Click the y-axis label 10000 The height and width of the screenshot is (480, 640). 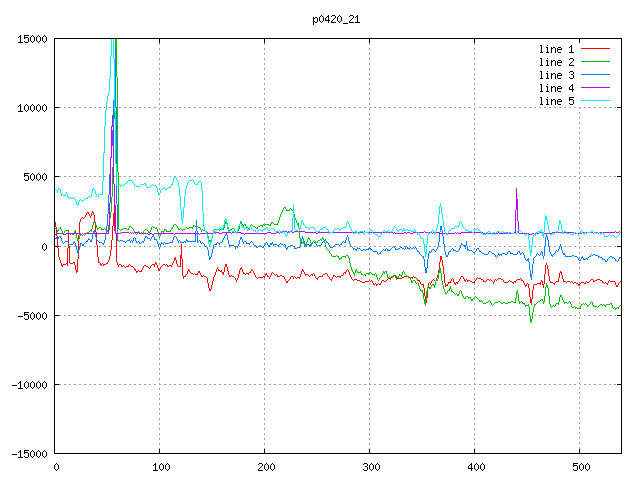(x=32, y=108)
